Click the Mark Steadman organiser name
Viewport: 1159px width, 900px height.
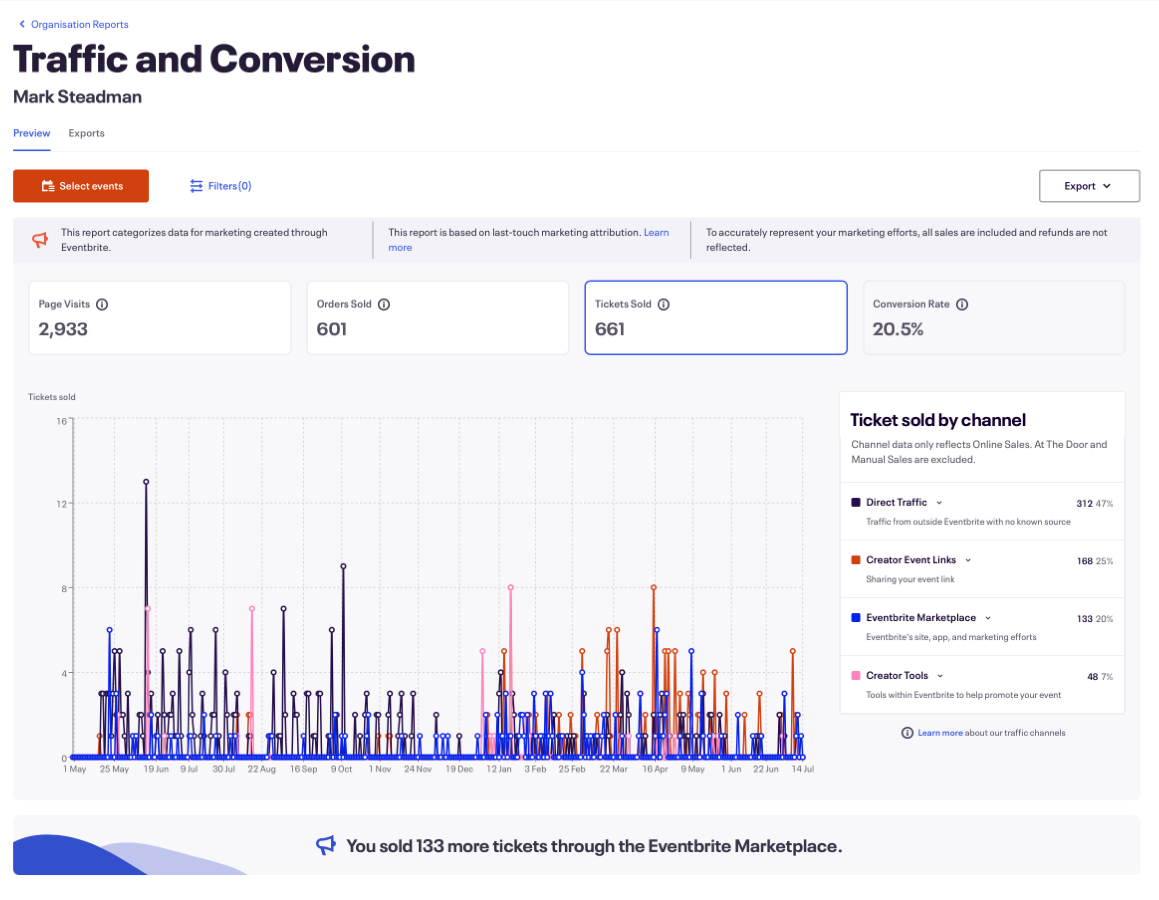click(x=78, y=97)
